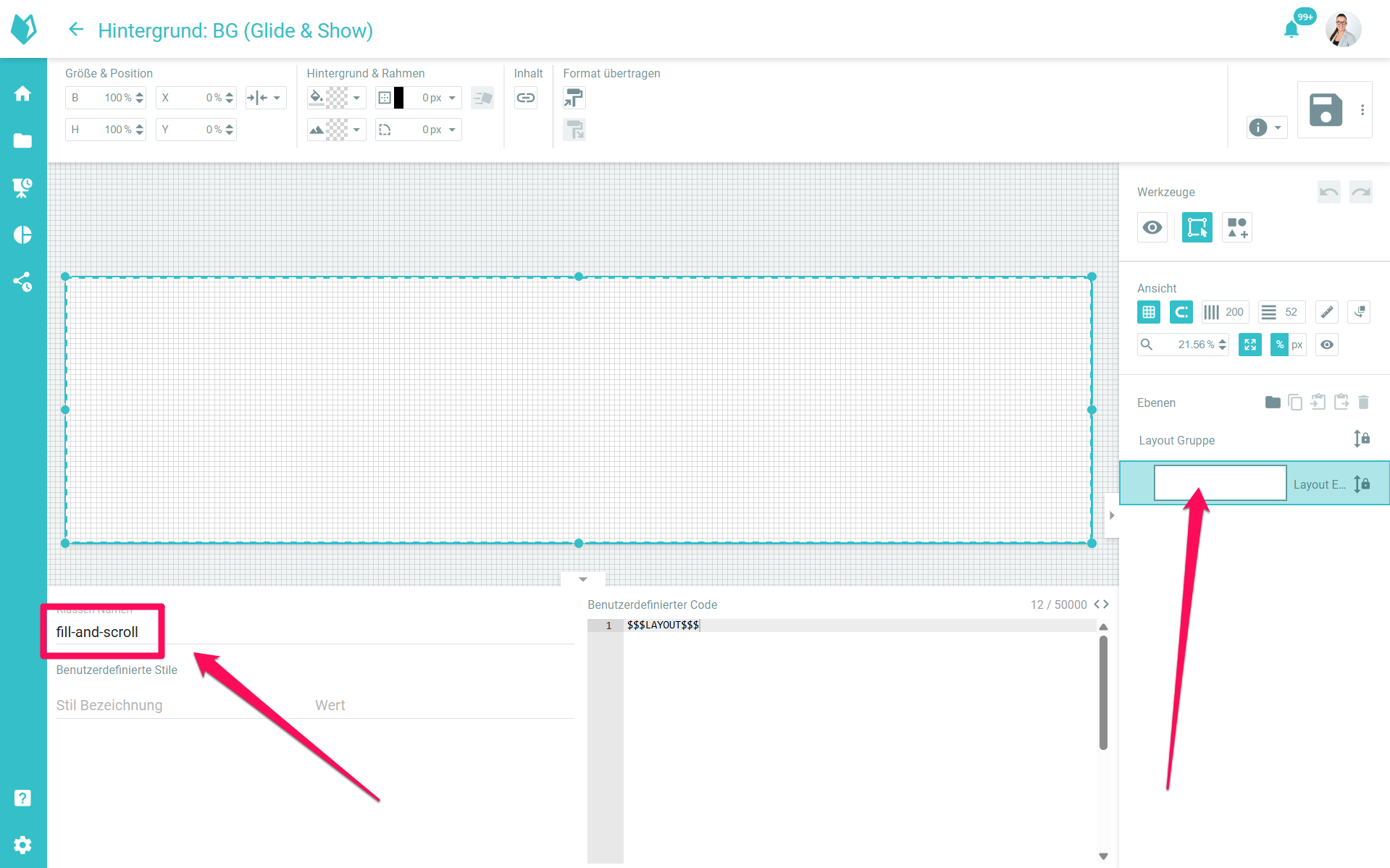Click the black border color swatch
This screenshot has height=868, width=1390.
(x=398, y=98)
